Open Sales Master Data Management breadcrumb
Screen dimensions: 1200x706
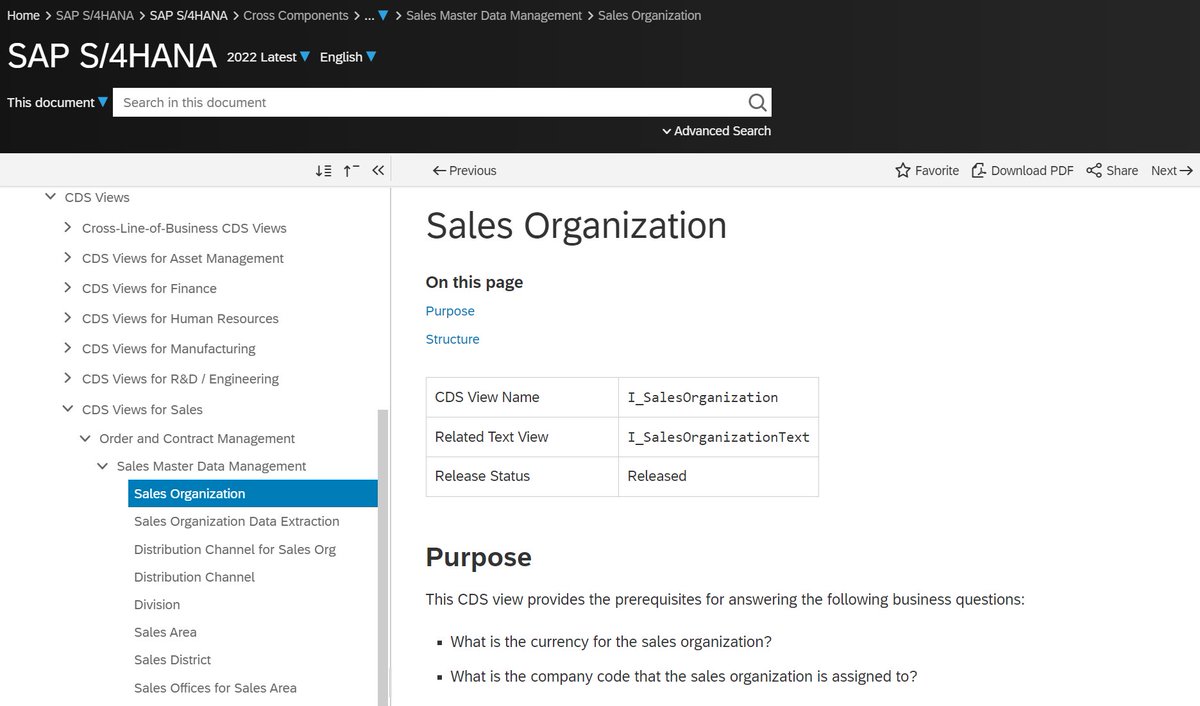tap(494, 15)
